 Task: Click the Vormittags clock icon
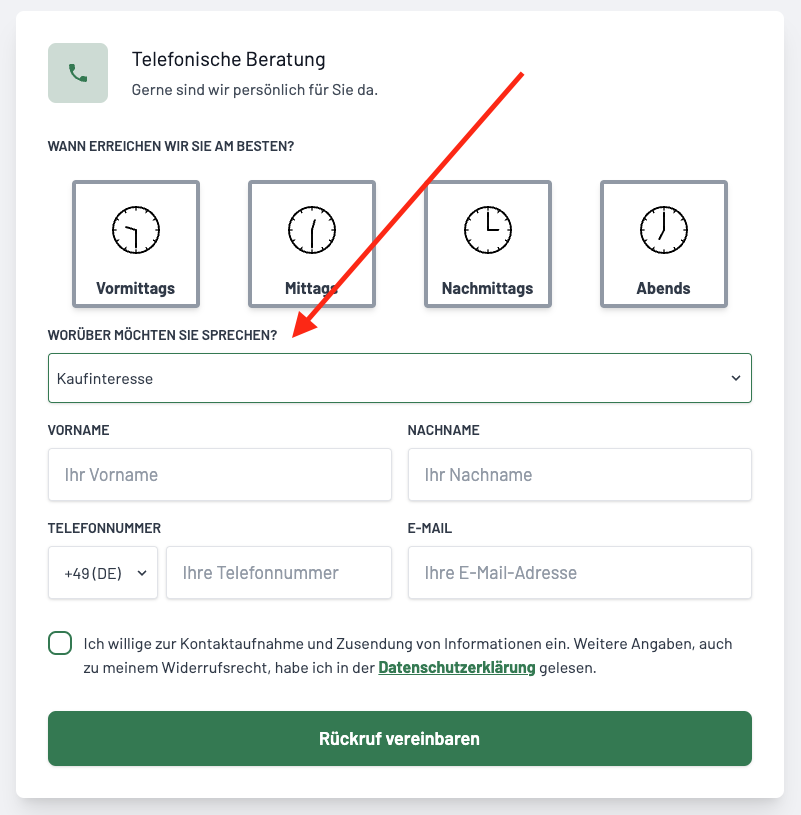[x=136, y=230]
